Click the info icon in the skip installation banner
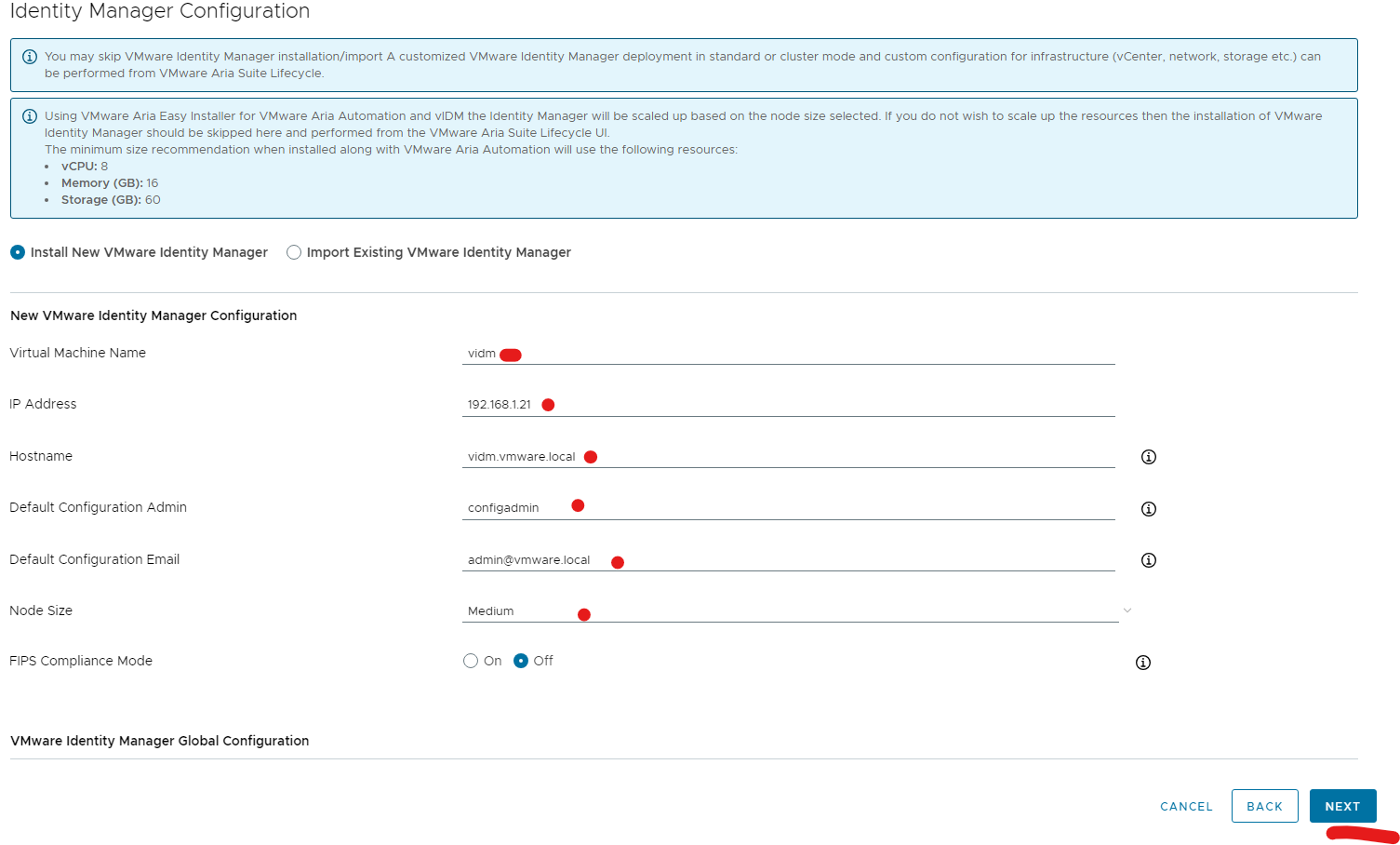This screenshot has height=845, width=1400. coord(30,57)
